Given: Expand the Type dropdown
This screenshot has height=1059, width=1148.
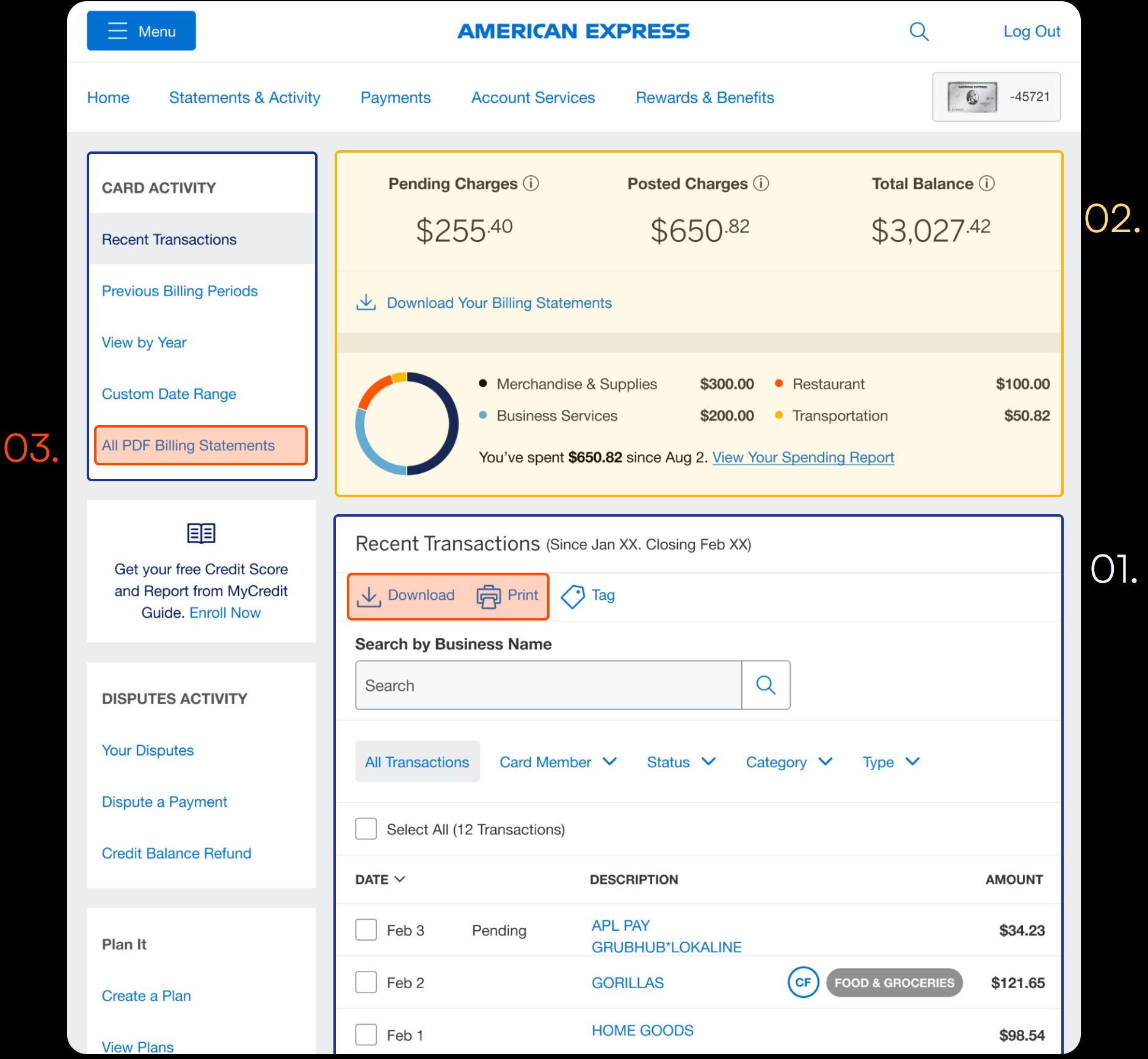Looking at the screenshot, I should click(891, 762).
